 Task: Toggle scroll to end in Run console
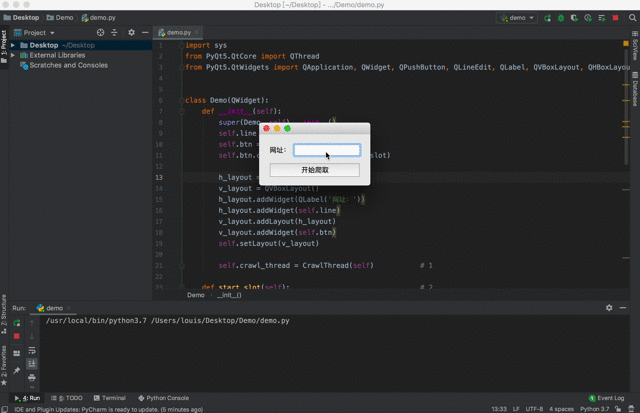point(32,364)
